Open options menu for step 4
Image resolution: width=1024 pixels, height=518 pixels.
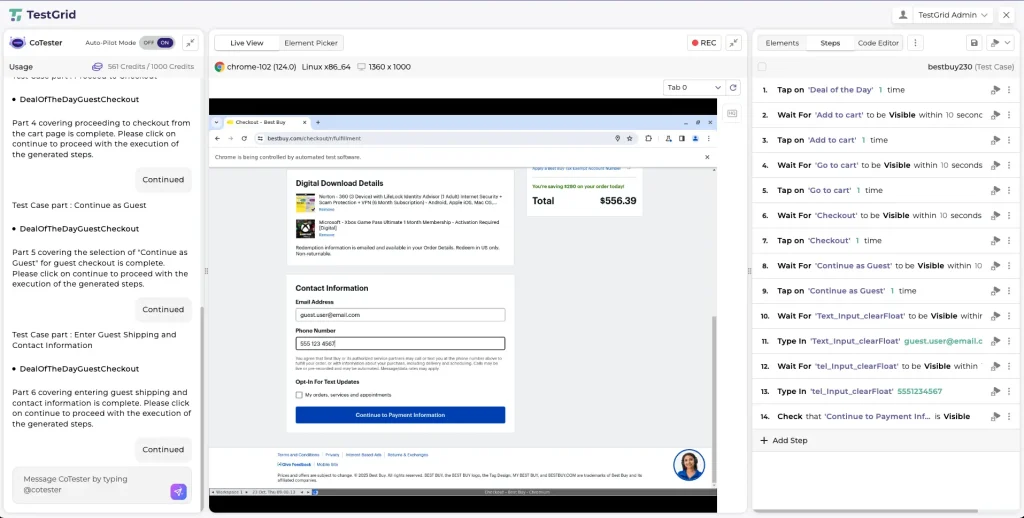click(x=1008, y=165)
